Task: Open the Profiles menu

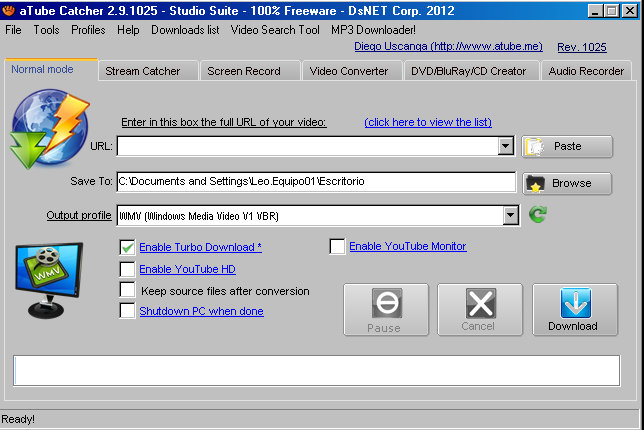Action: click(88, 30)
